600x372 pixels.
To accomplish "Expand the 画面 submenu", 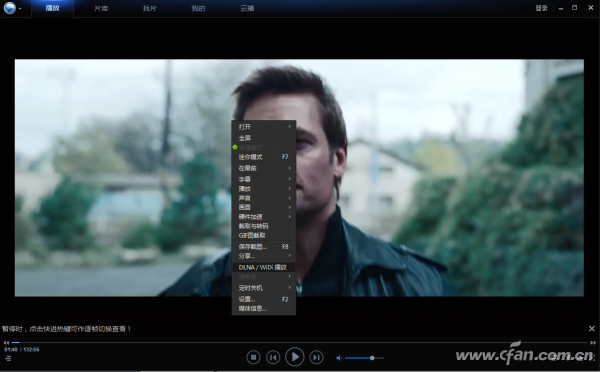I will coord(264,207).
